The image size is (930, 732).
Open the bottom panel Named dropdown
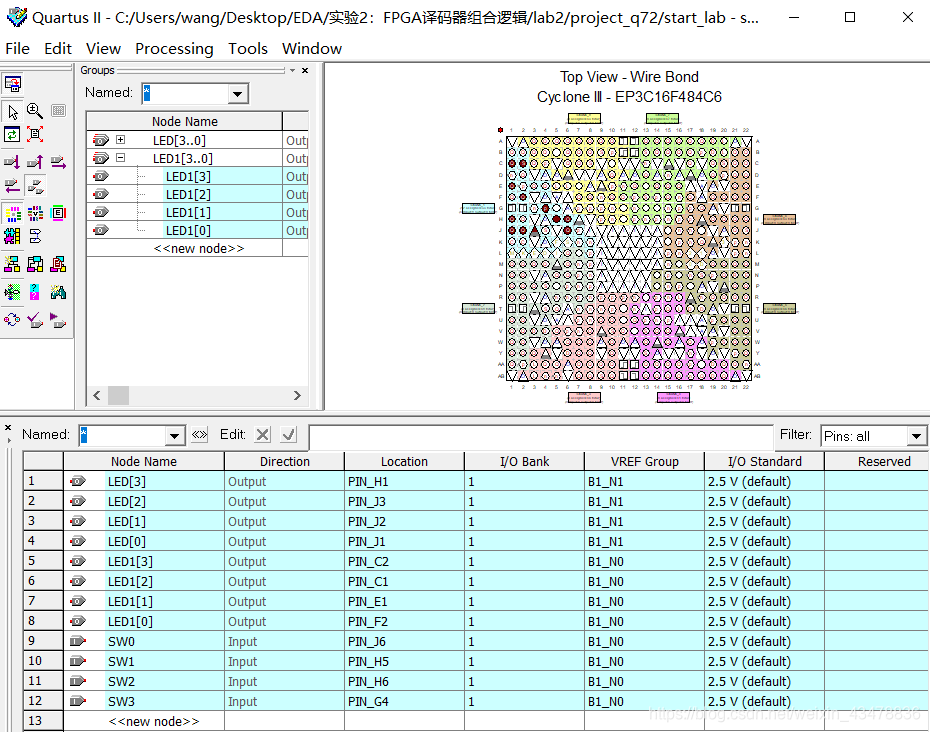(174, 436)
